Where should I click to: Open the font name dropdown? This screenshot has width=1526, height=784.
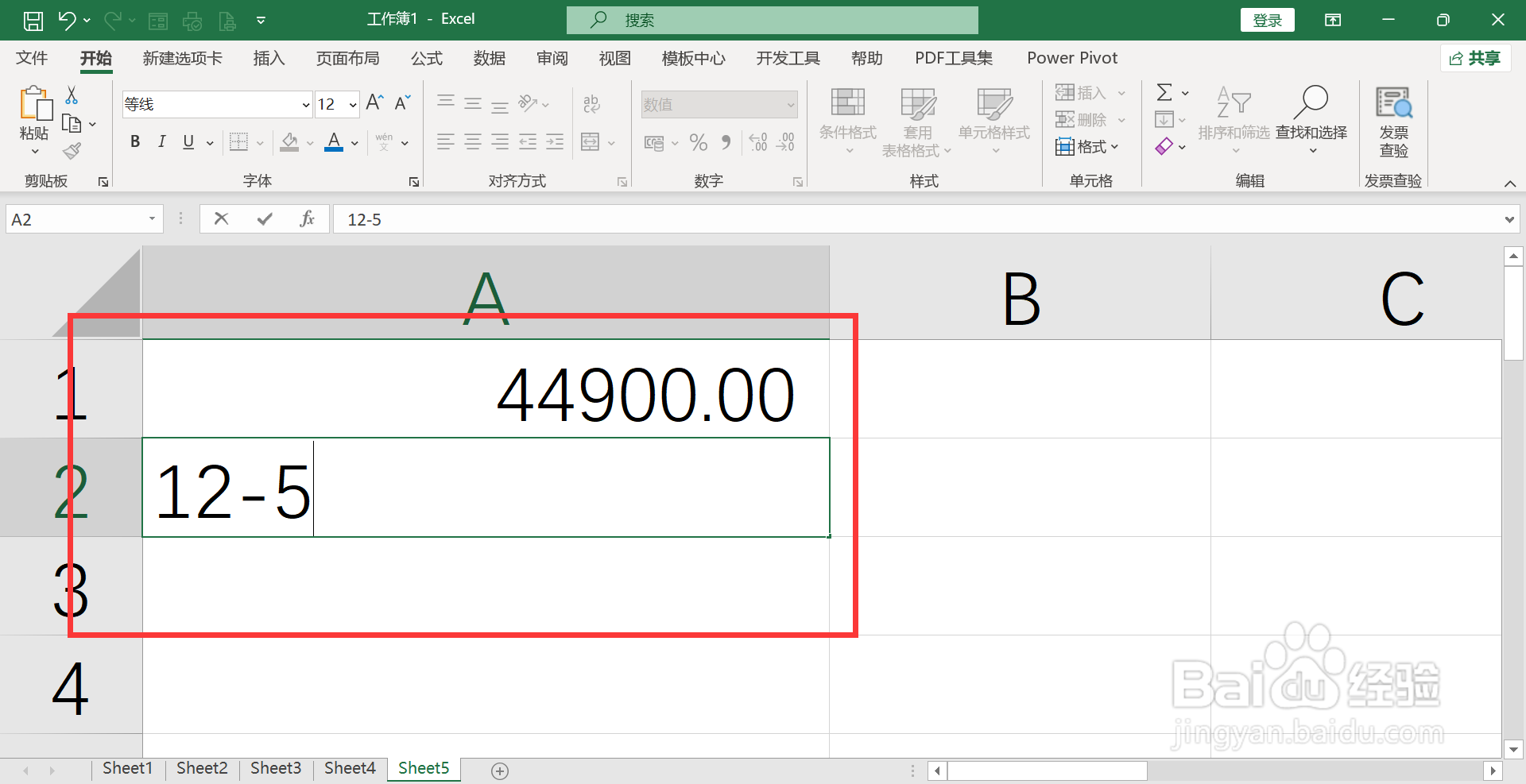click(305, 105)
